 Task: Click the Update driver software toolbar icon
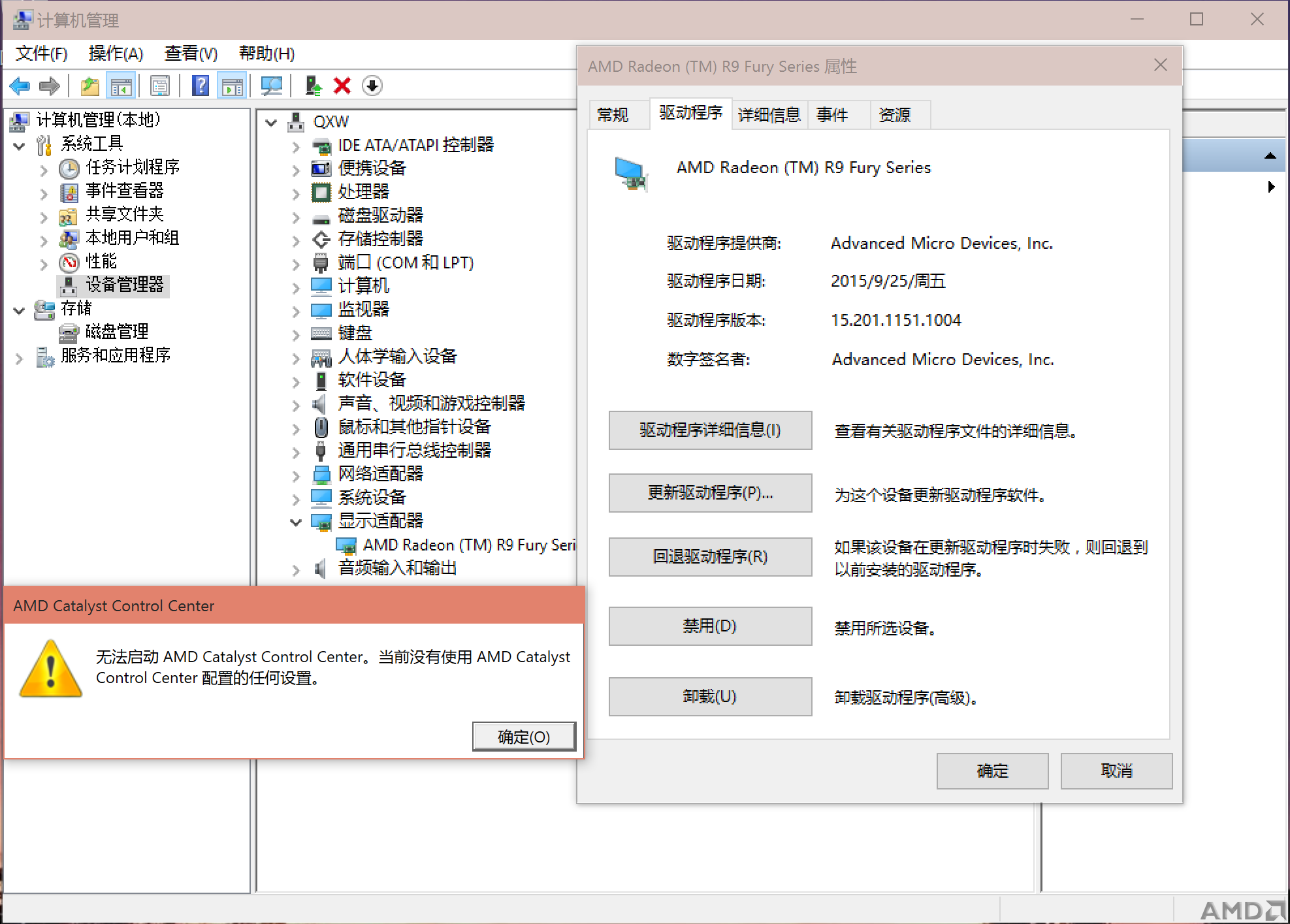click(x=314, y=86)
